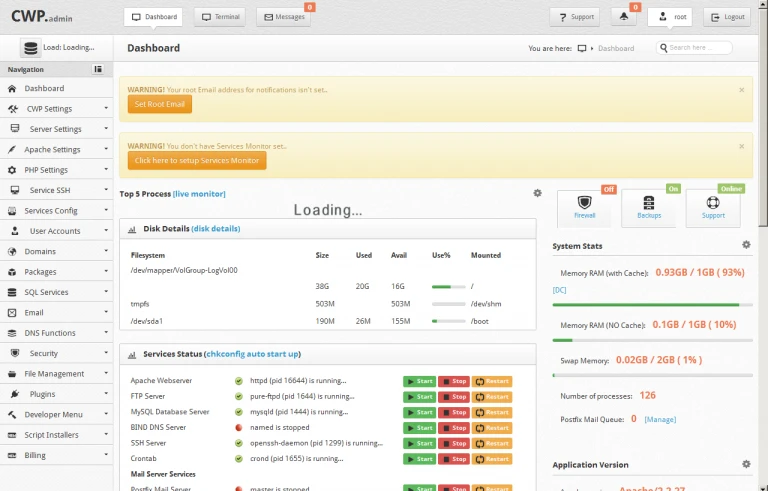Click Memory RAM NO Cache progress bar
Screen dimensions: 768x491
click(x=652, y=340)
